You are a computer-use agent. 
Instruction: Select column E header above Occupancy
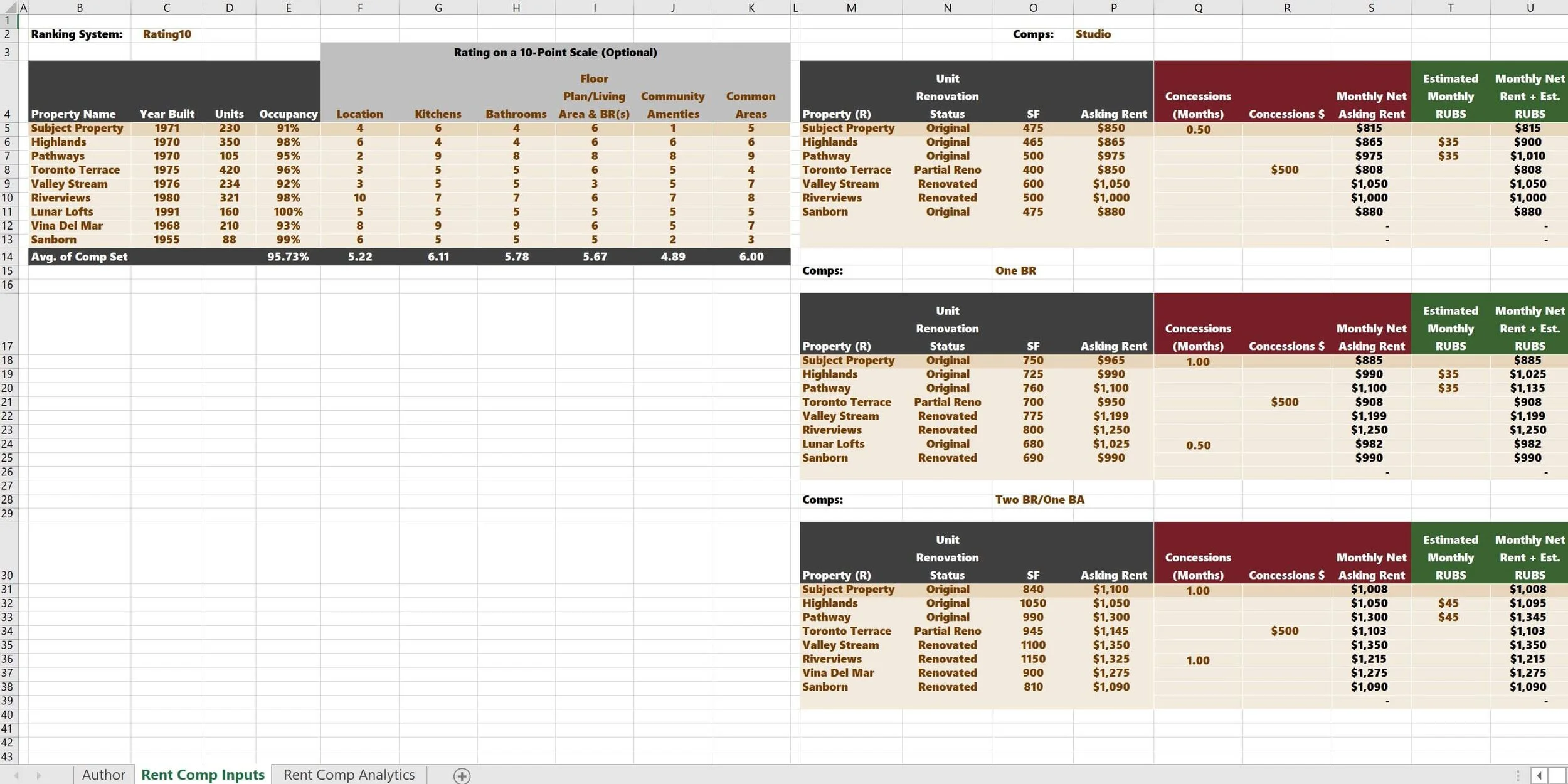pos(289,8)
